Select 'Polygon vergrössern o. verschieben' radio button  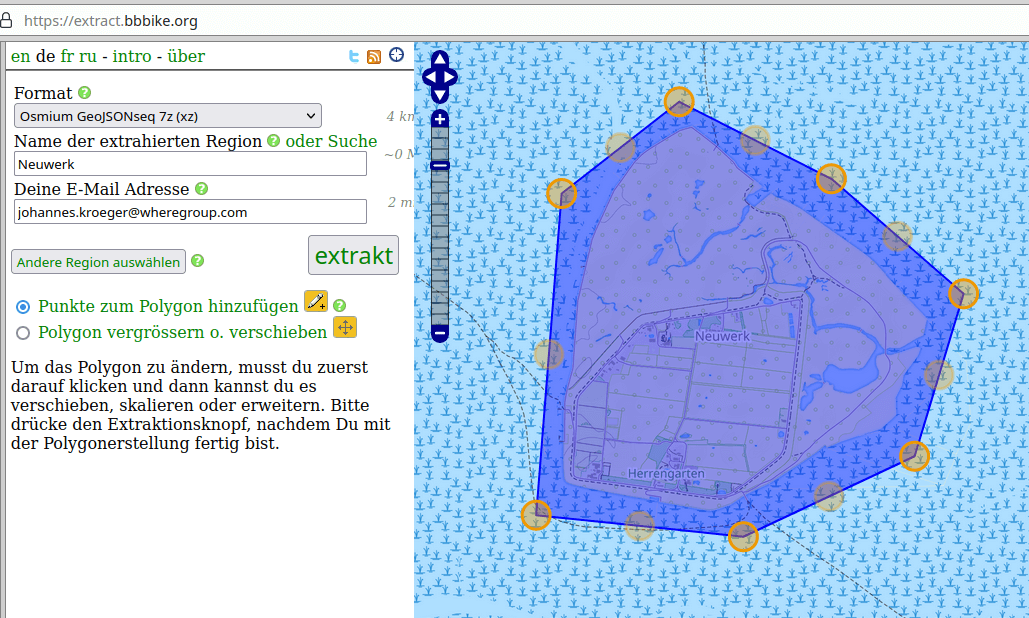tap(24, 333)
